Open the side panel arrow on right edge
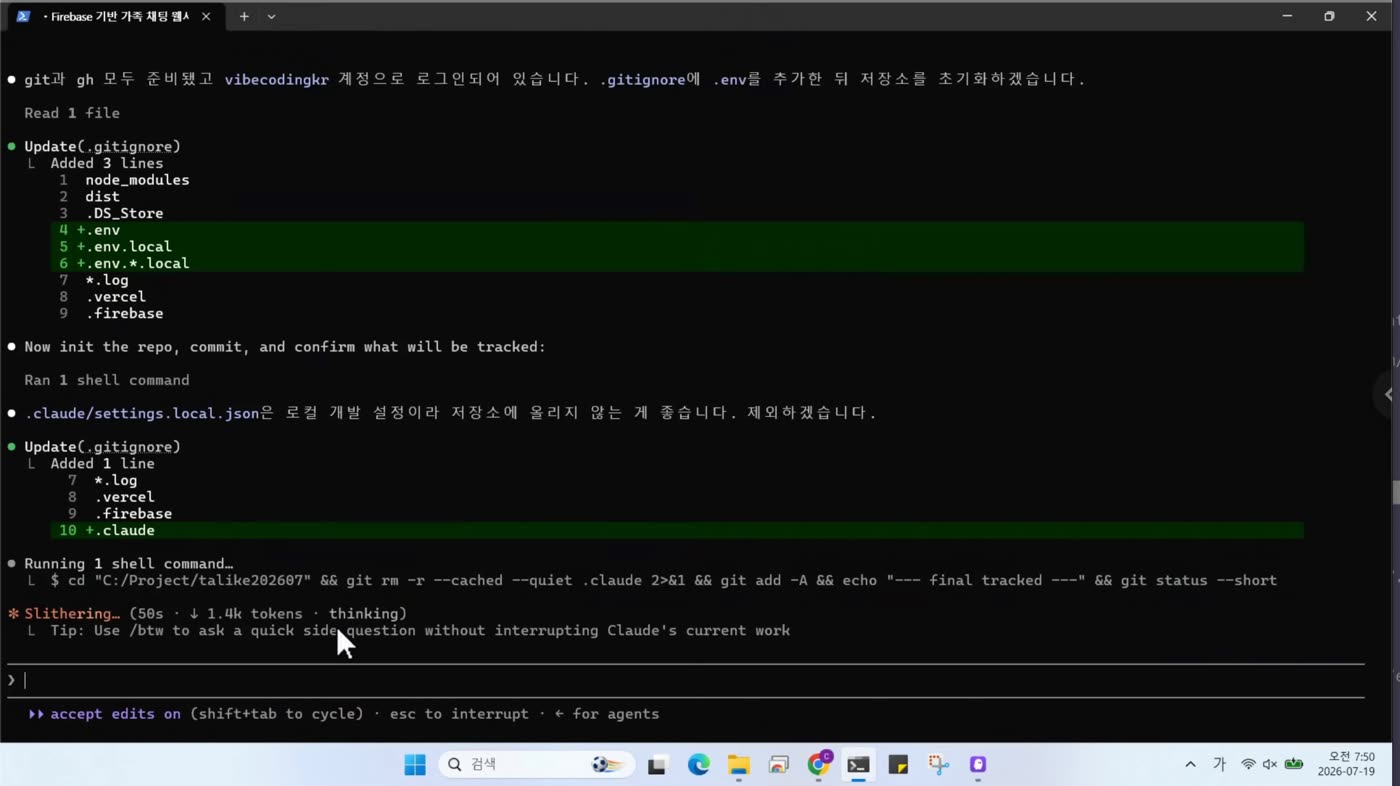Viewport: 1400px width, 786px height. (x=1388, y=394)
